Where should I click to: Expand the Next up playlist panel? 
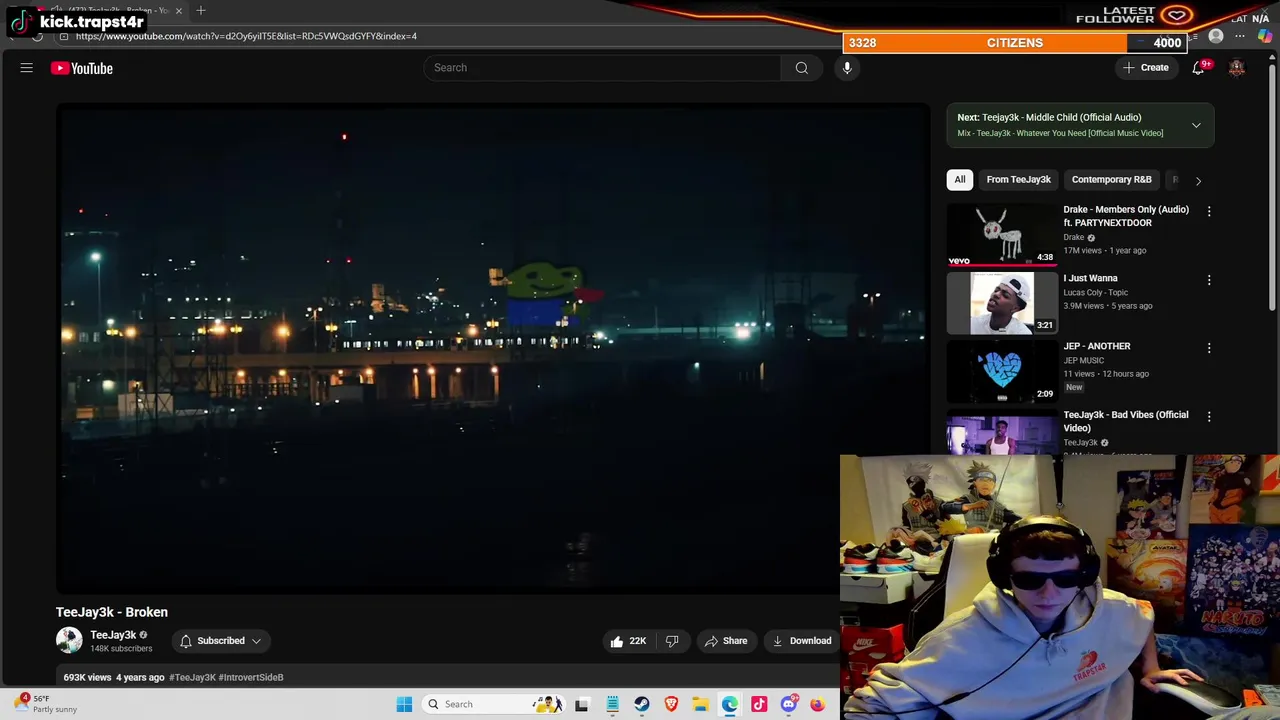point(1196,125)
